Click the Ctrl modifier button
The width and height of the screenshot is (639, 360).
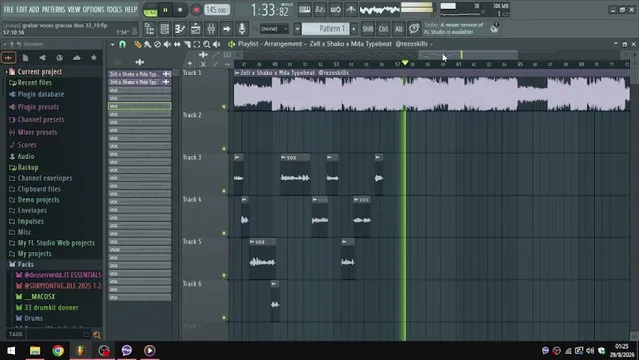(383, 29)
